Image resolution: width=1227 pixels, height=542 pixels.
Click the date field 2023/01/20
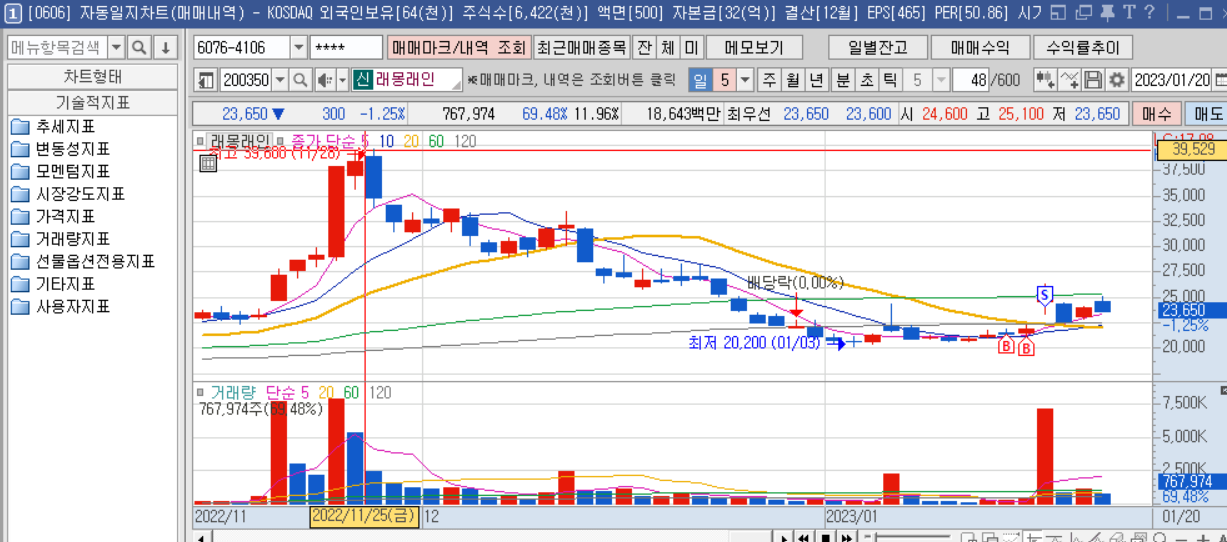[1171, 80]
